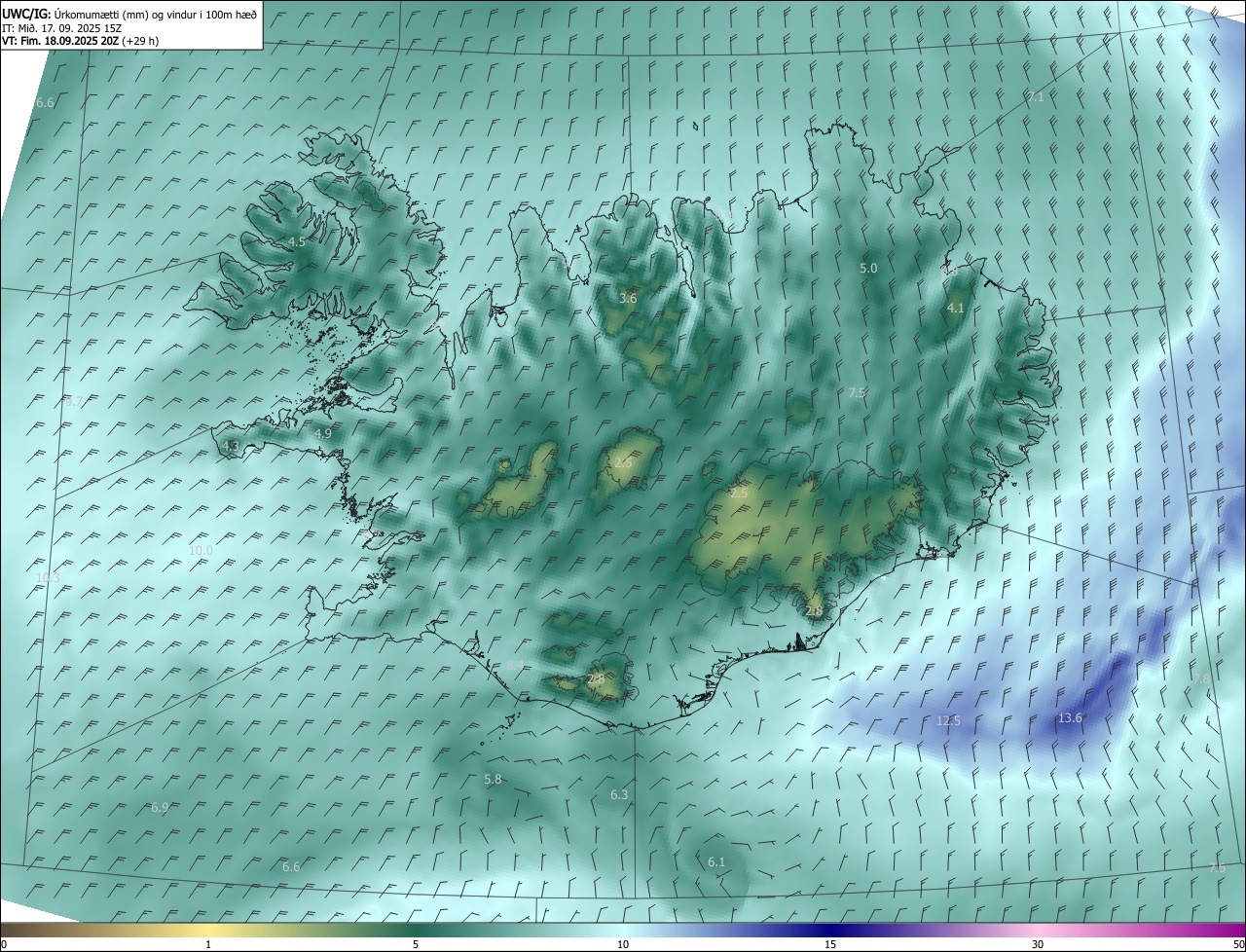Click the legend tick label 0
This screenshot has width=1246, height=952.
tap(4, 944)
